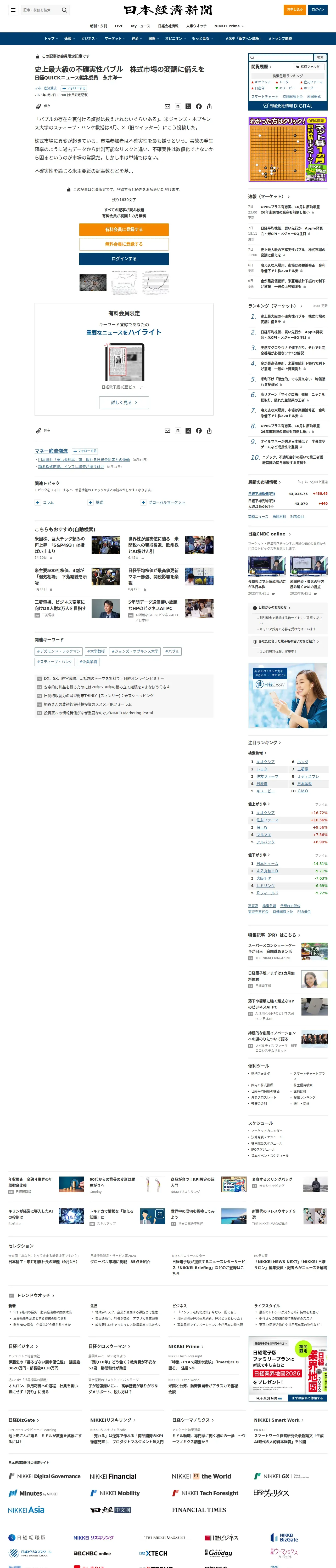
Task: Open the 速報（マーケット） heading link
Action: [x=269, y=197]
